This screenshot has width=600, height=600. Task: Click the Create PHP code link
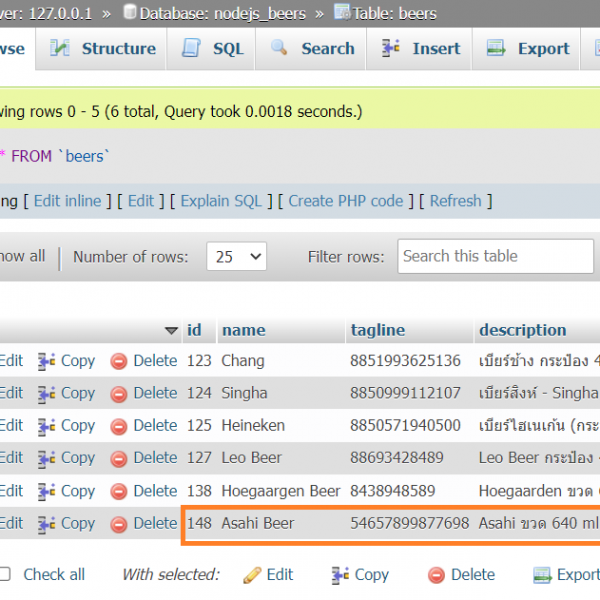click(x=346, y=201)
